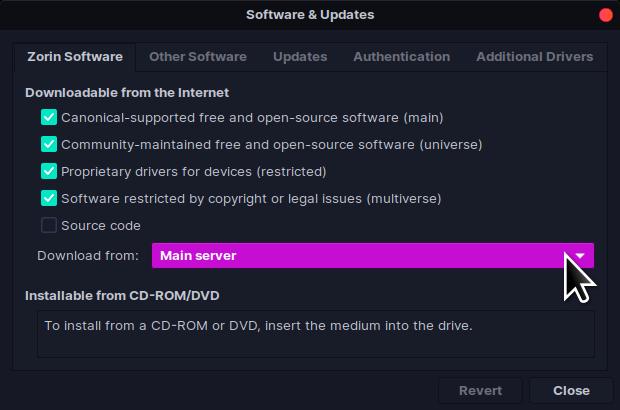Show the Additional Drivers tab
620x410 pixels.
pos(534,57)
